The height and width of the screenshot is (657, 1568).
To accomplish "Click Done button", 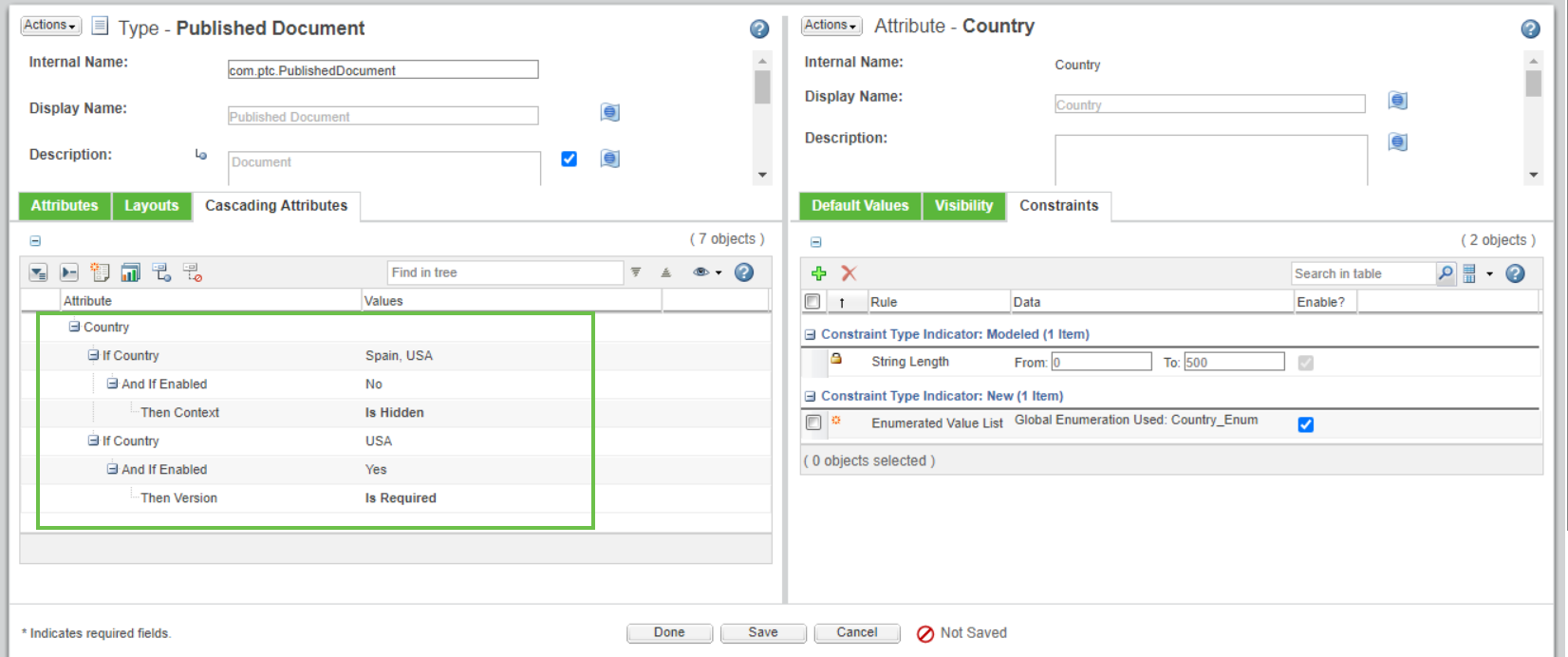I will click(669, 633).
